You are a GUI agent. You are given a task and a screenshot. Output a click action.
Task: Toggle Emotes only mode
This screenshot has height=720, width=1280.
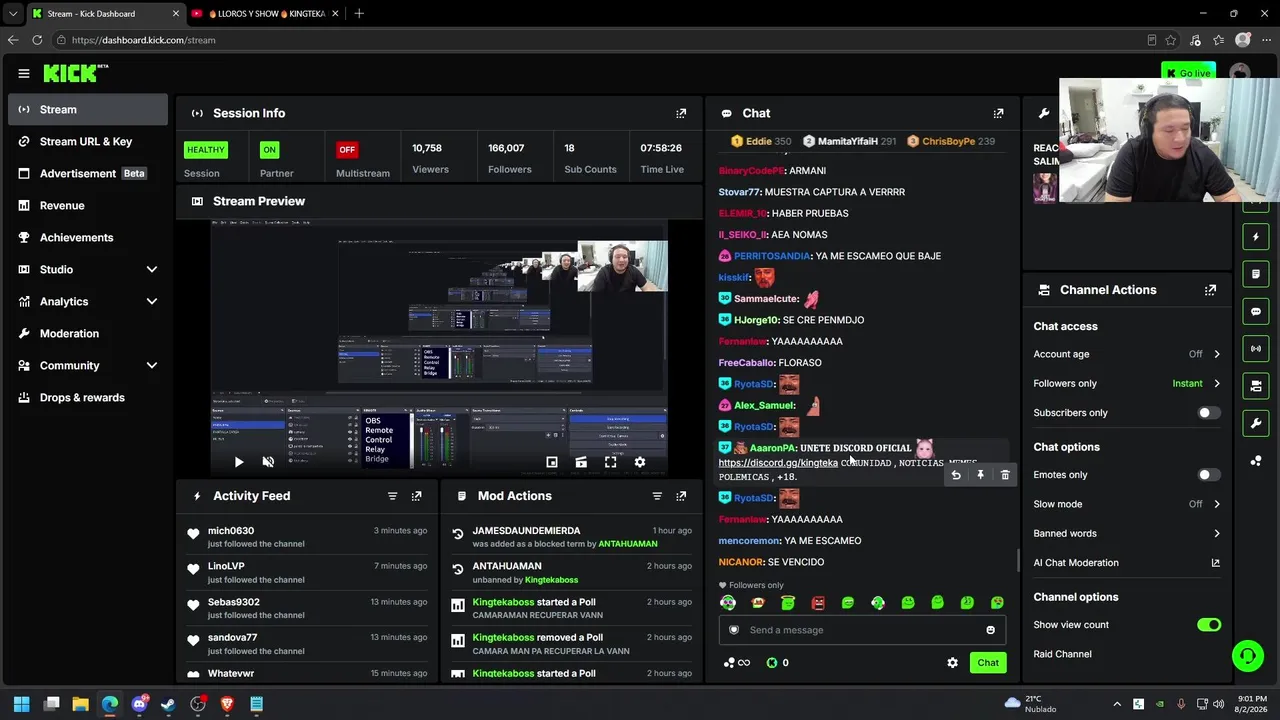pyautogui.click(x=1209, y=475)
